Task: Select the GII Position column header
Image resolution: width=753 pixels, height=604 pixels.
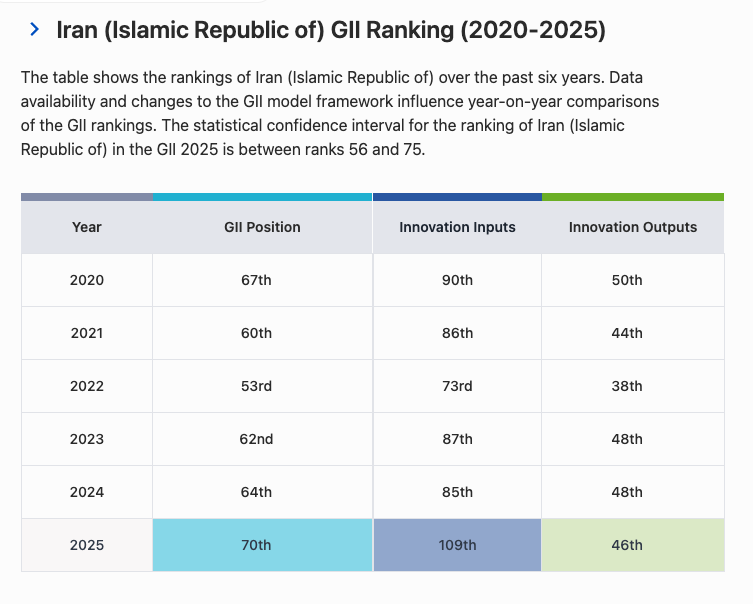Action: pyautogui.click(x=262, y=227)
